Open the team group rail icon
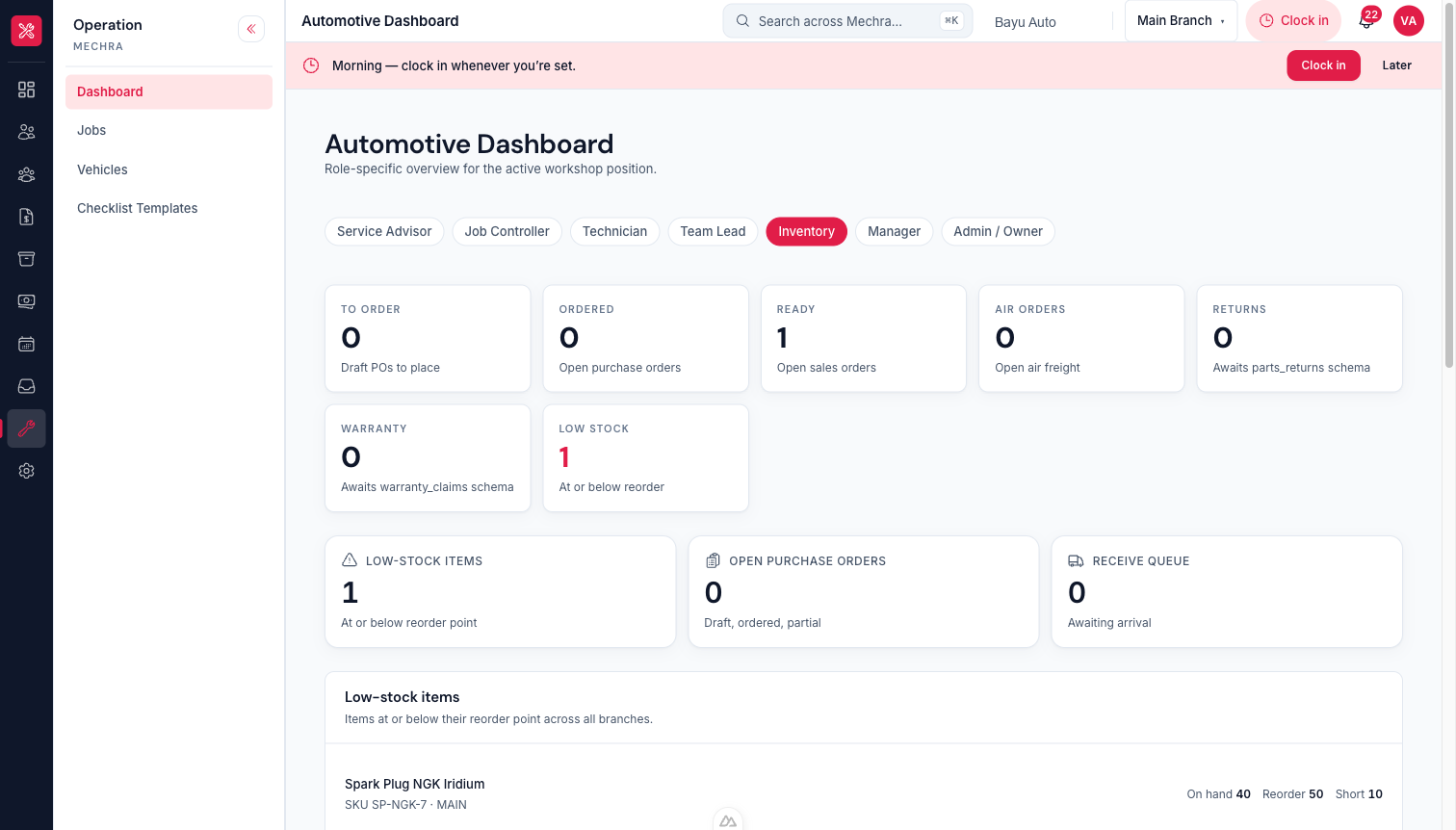This screenshot has height=830, width=1456. tap(26, 174)
